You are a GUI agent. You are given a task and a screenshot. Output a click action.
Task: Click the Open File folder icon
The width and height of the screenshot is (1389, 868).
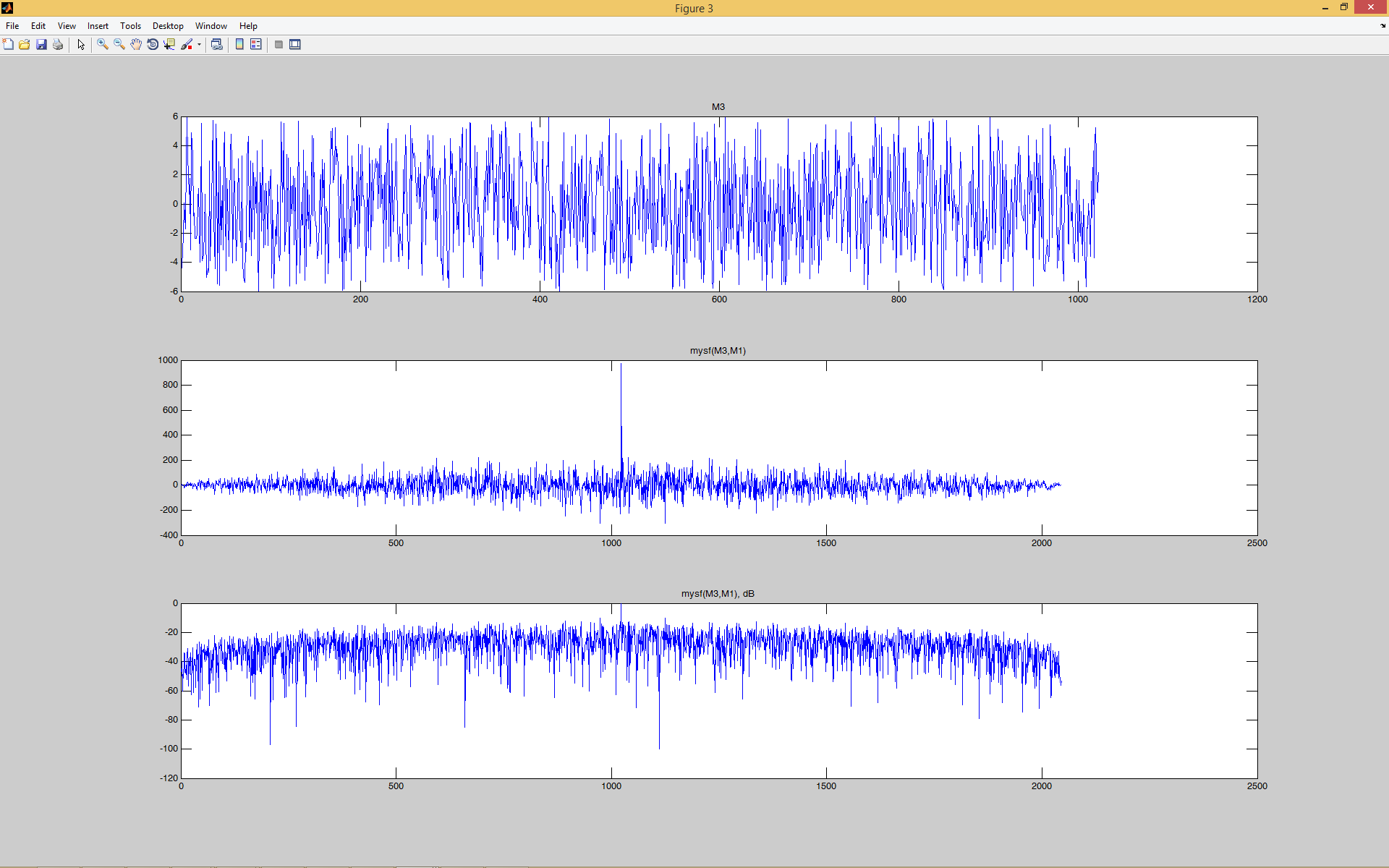(x=25, y=45)
